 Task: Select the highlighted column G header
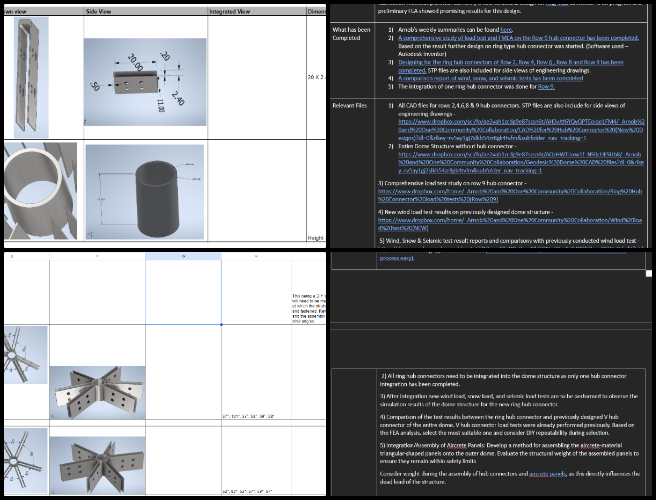click(x=183, y=256)
